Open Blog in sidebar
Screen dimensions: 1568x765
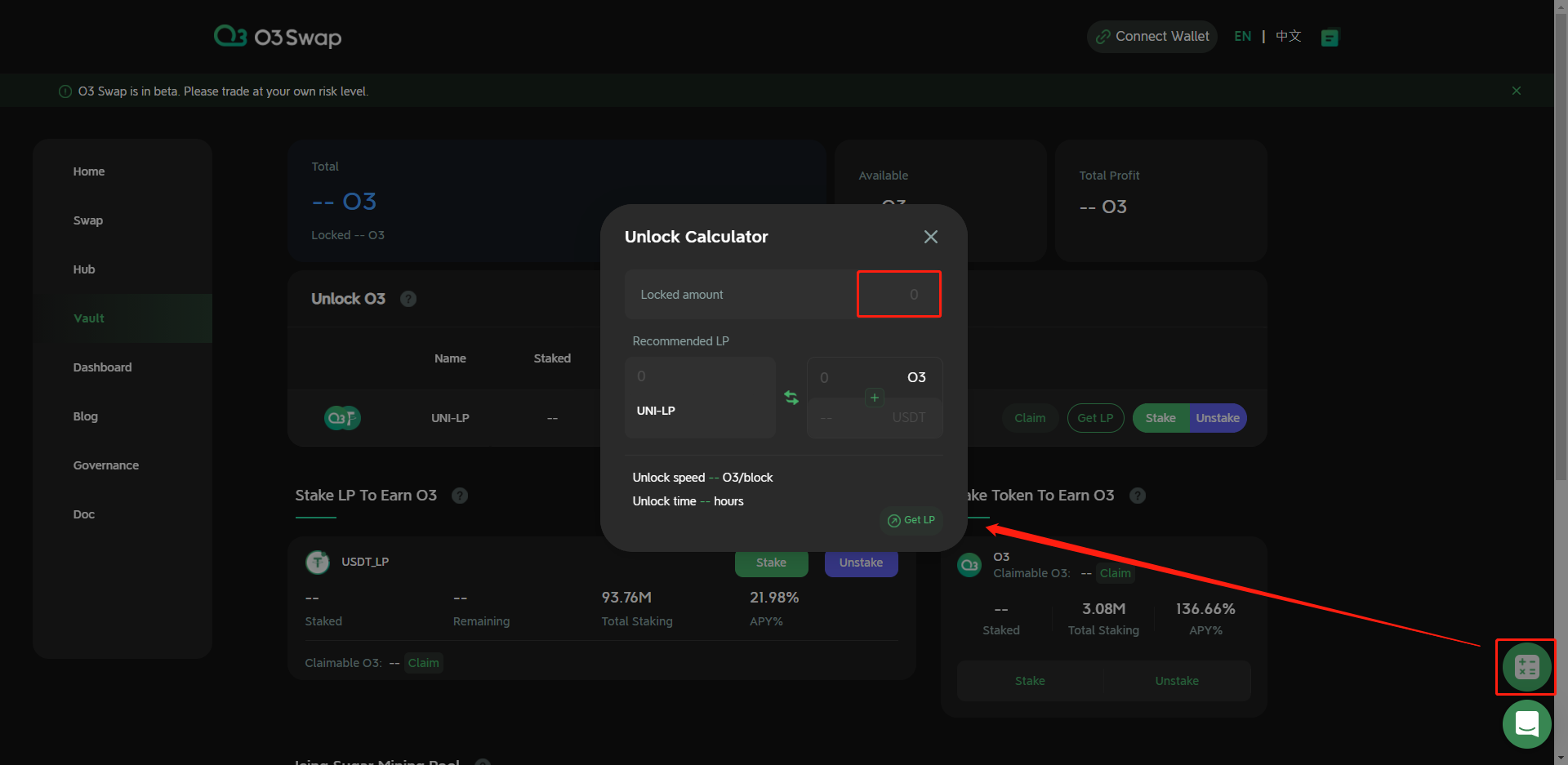coord(86,416)
